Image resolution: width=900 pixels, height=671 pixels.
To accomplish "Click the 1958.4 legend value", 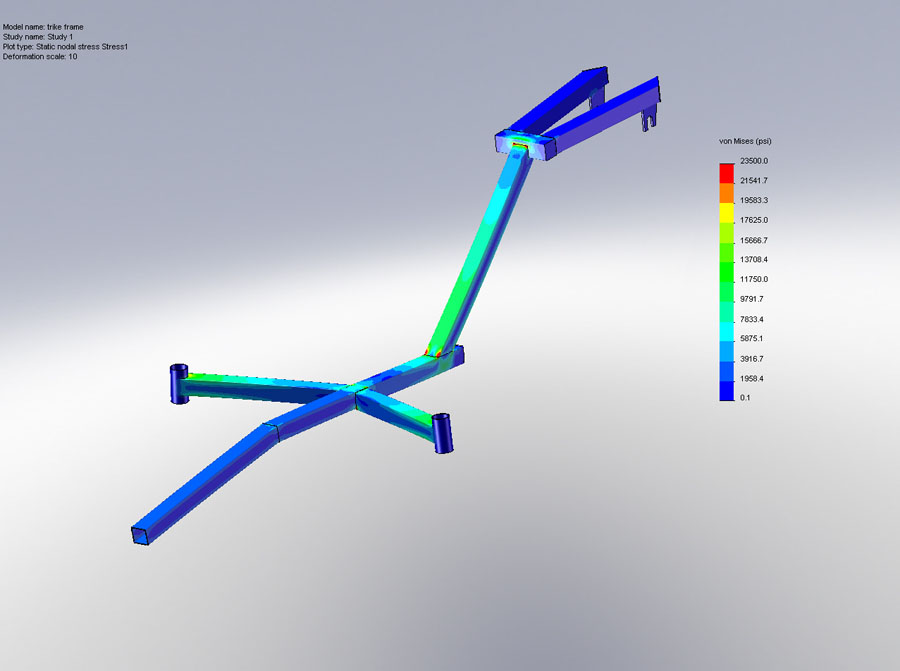I will coord(751,378).
